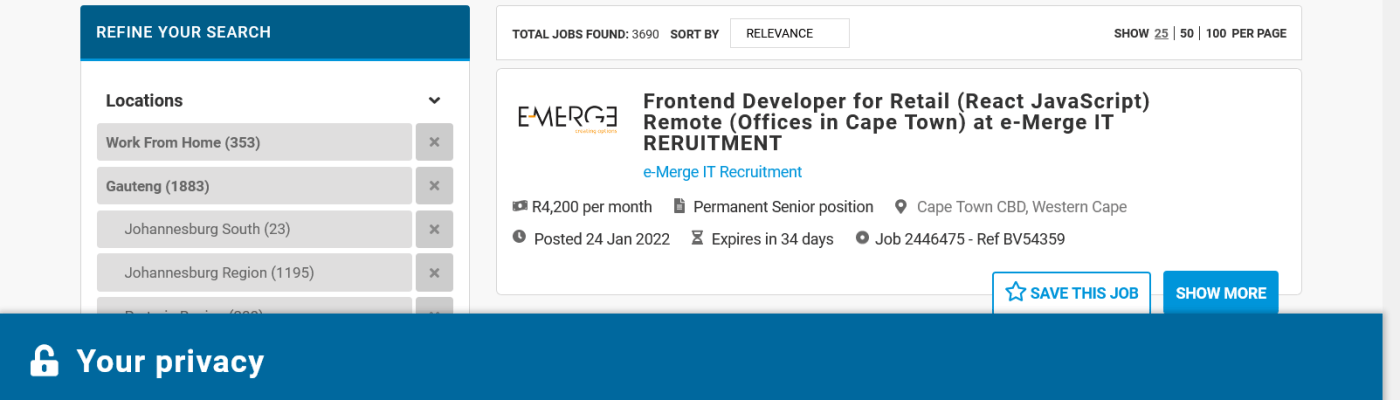Select Johannesburg South (23) sub-location
Viewport: 1400px width, 400px height.
tap(254, 229)
